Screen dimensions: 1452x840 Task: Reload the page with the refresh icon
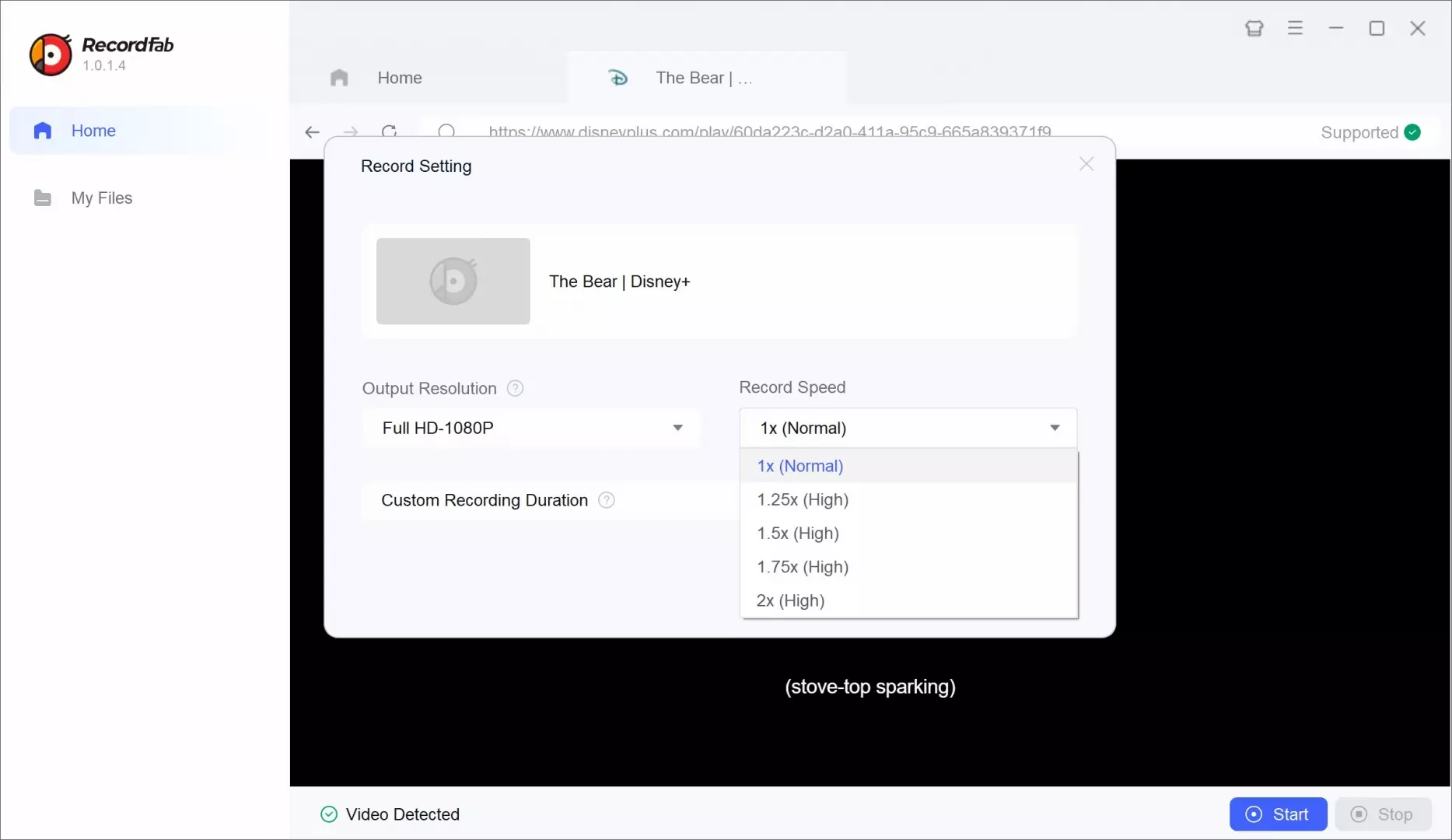390,131
